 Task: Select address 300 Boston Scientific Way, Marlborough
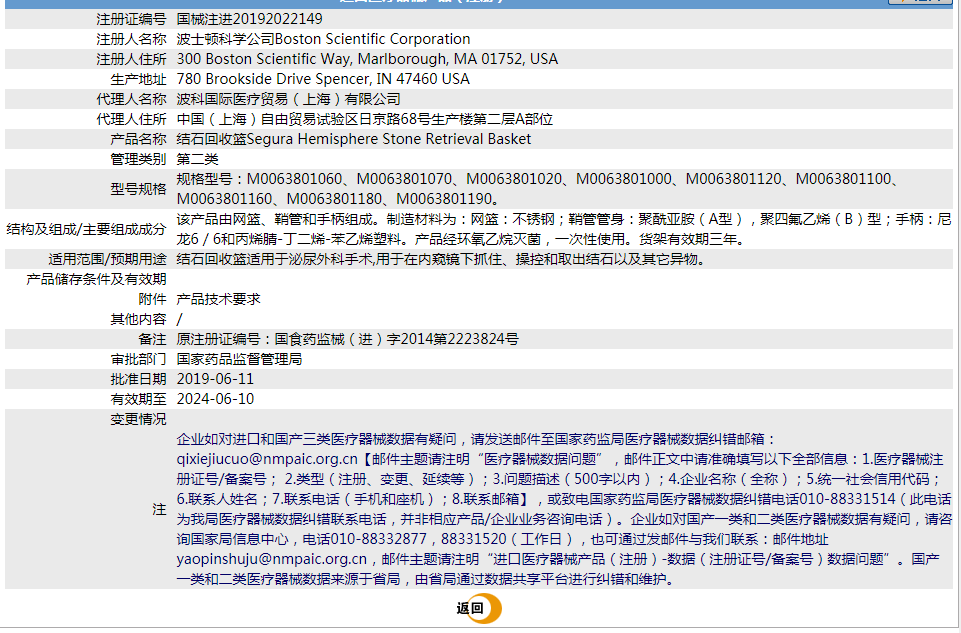pos(367,59)
